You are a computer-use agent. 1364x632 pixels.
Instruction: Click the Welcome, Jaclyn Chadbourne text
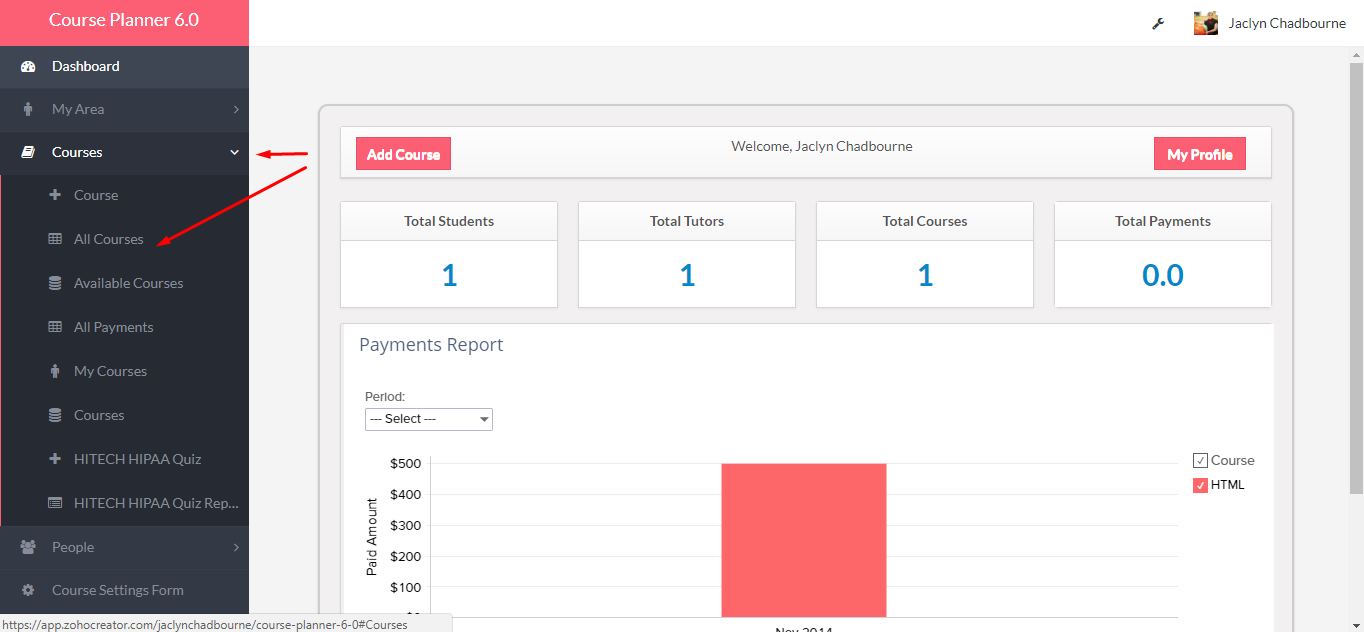(x=822, y=146)
